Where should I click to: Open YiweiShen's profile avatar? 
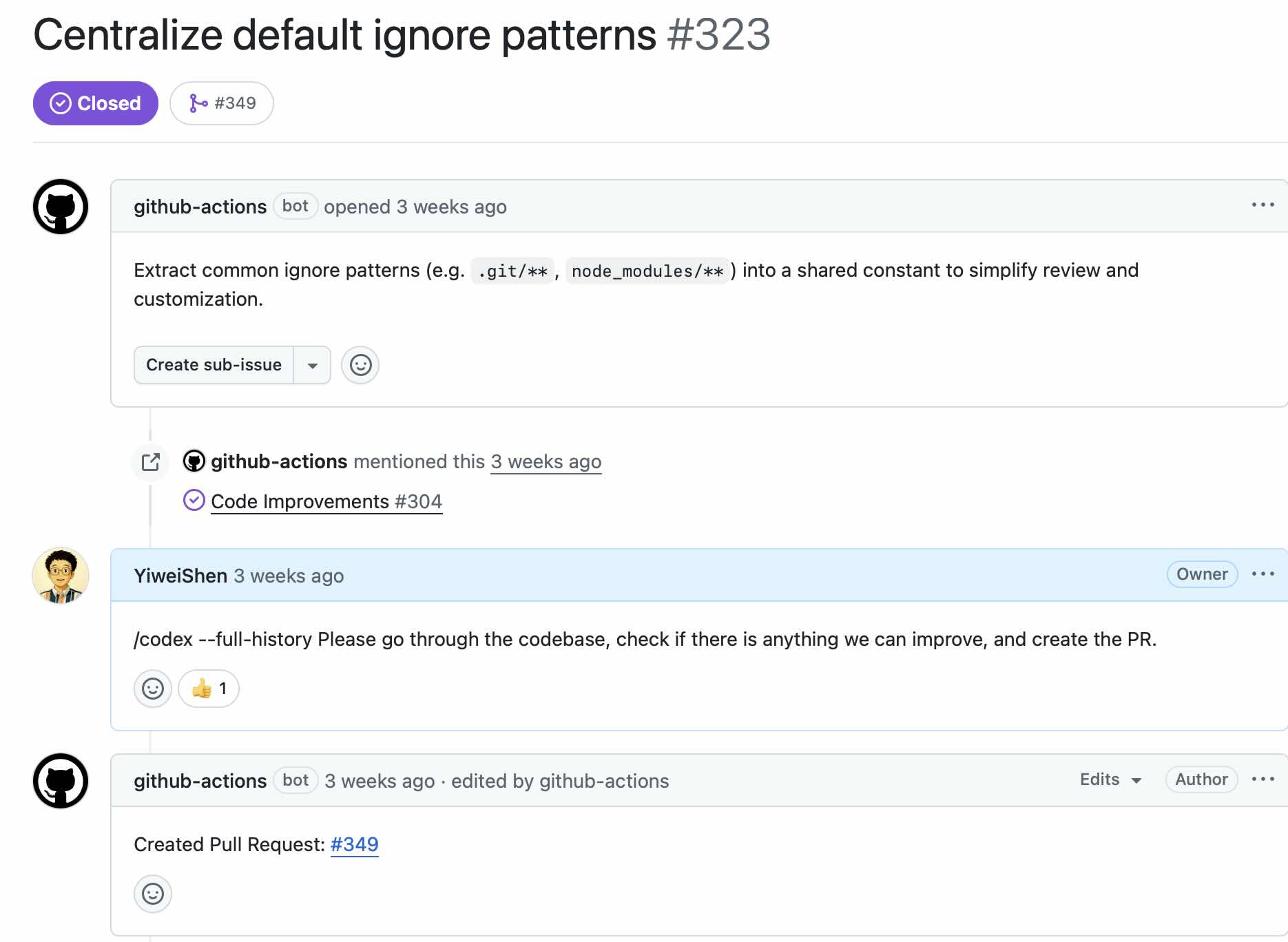point(61,576)
